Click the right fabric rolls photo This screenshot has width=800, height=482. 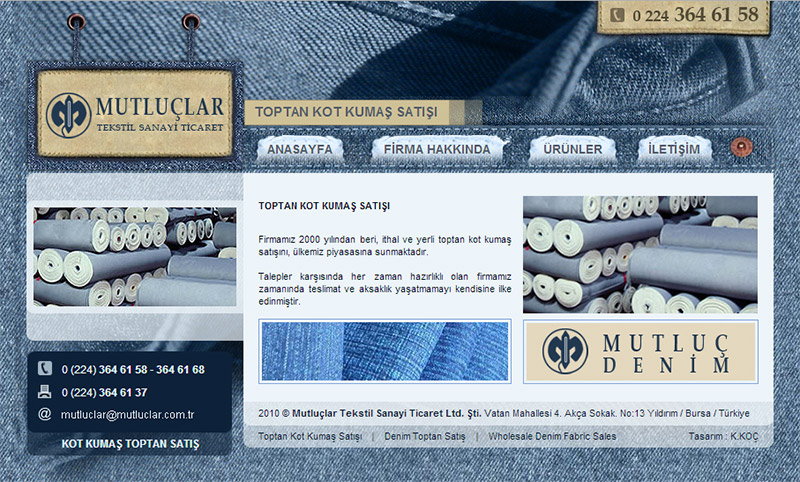click(640, 254)
